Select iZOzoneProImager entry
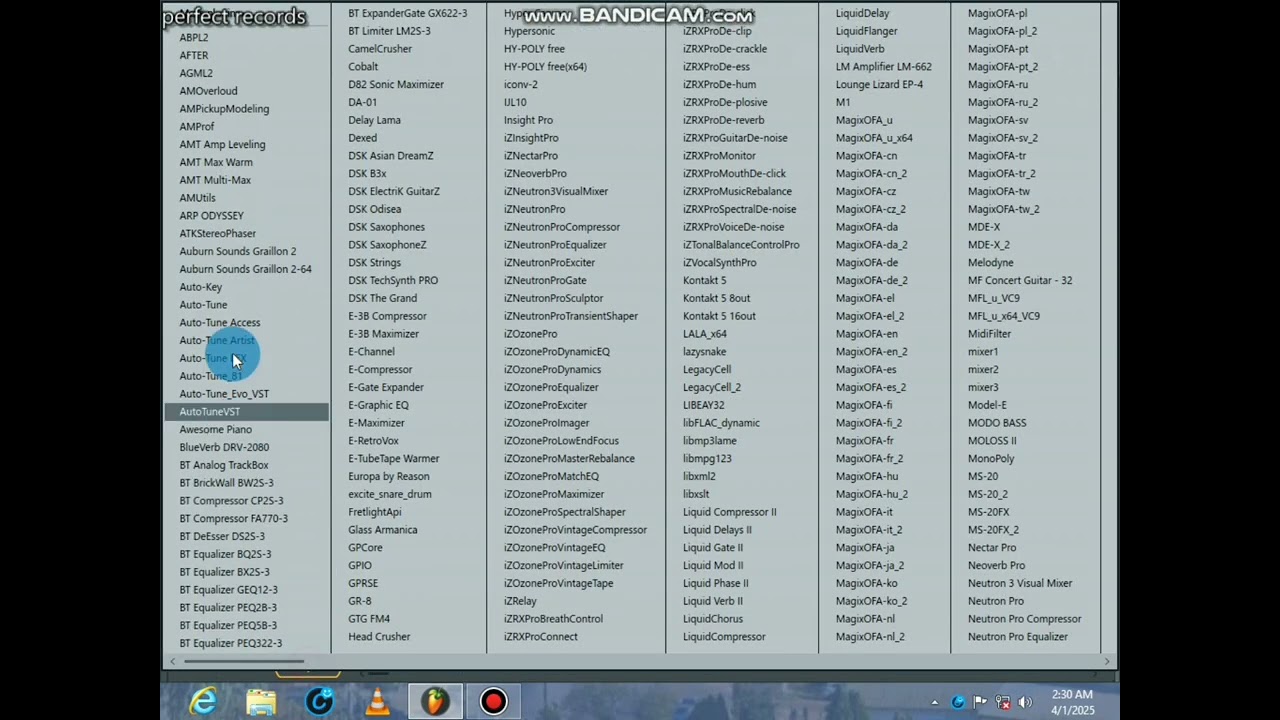 pos(547,423)
